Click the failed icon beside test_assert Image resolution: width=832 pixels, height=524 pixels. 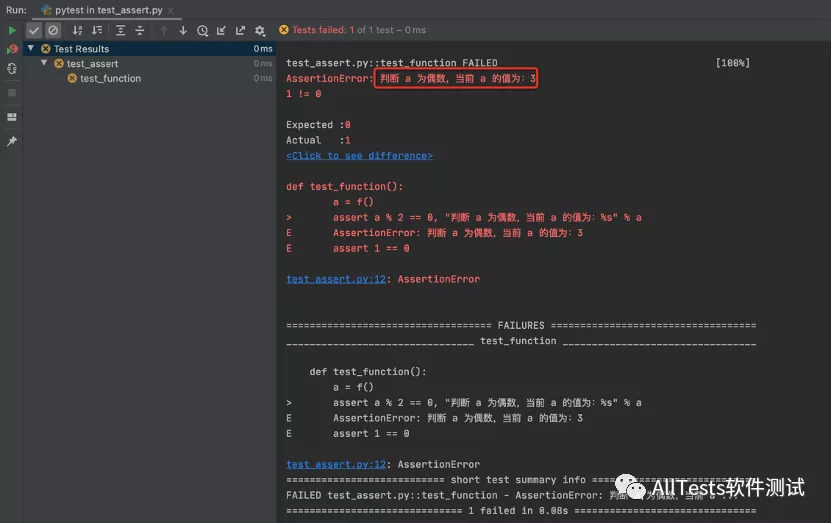[x=59, y=64]
